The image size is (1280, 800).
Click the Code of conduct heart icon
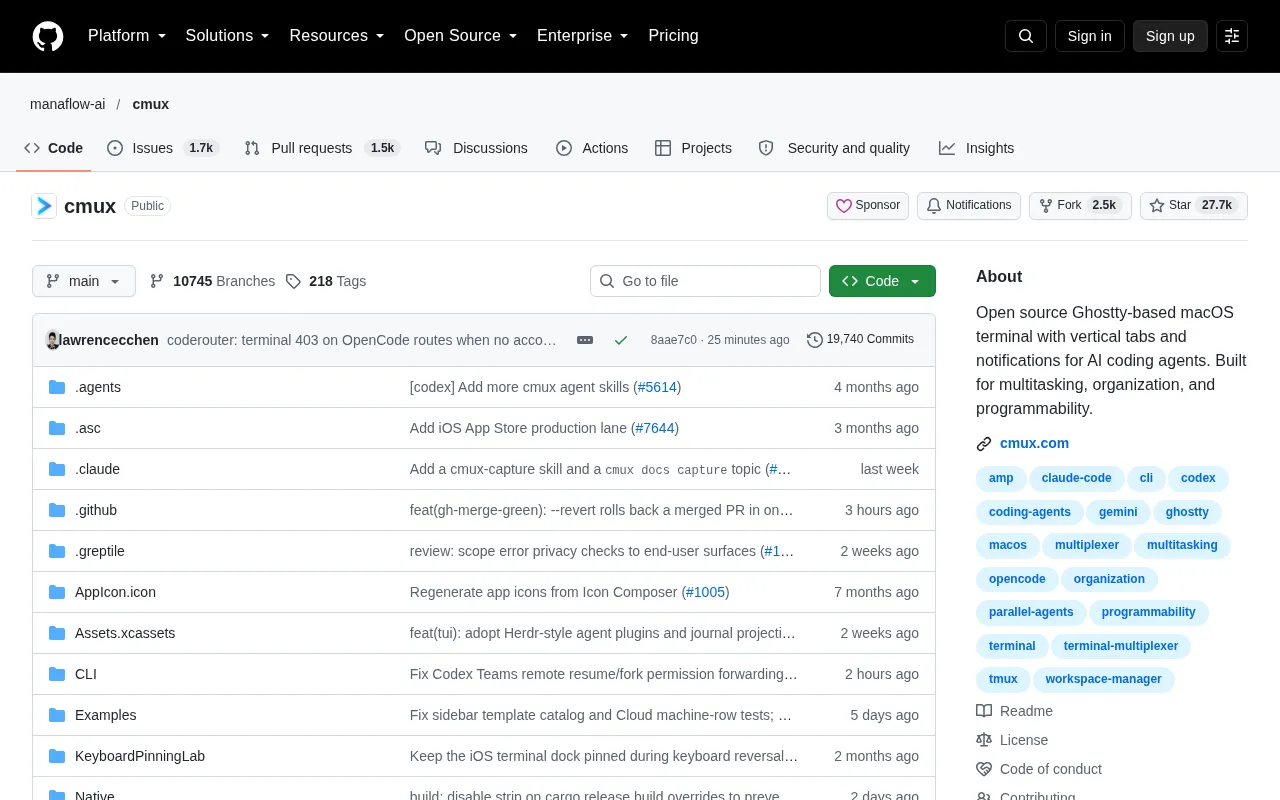tap(984, 769)
